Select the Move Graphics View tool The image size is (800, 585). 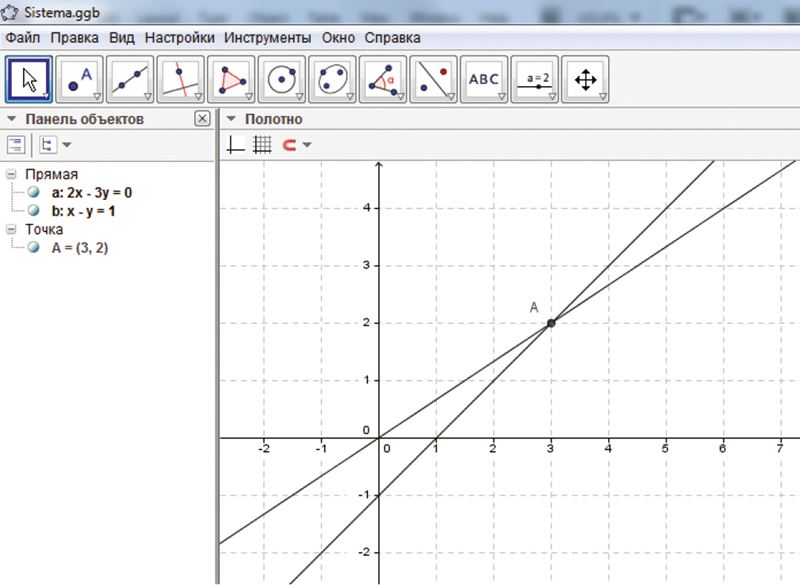pyautogui.click(x=585, y=80)
